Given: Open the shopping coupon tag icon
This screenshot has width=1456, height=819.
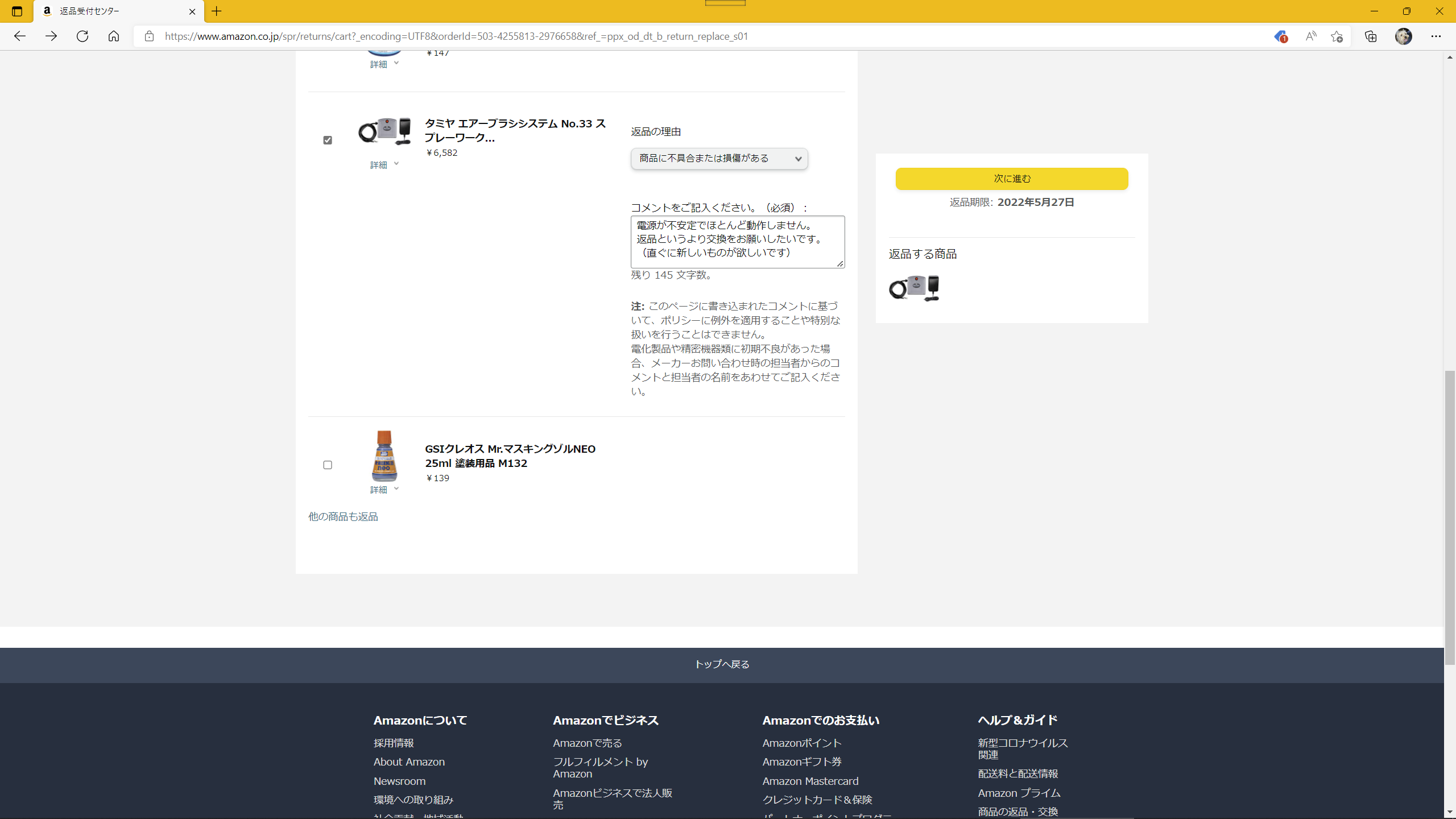Looking at the screenshot, I should click(1280, 36).
